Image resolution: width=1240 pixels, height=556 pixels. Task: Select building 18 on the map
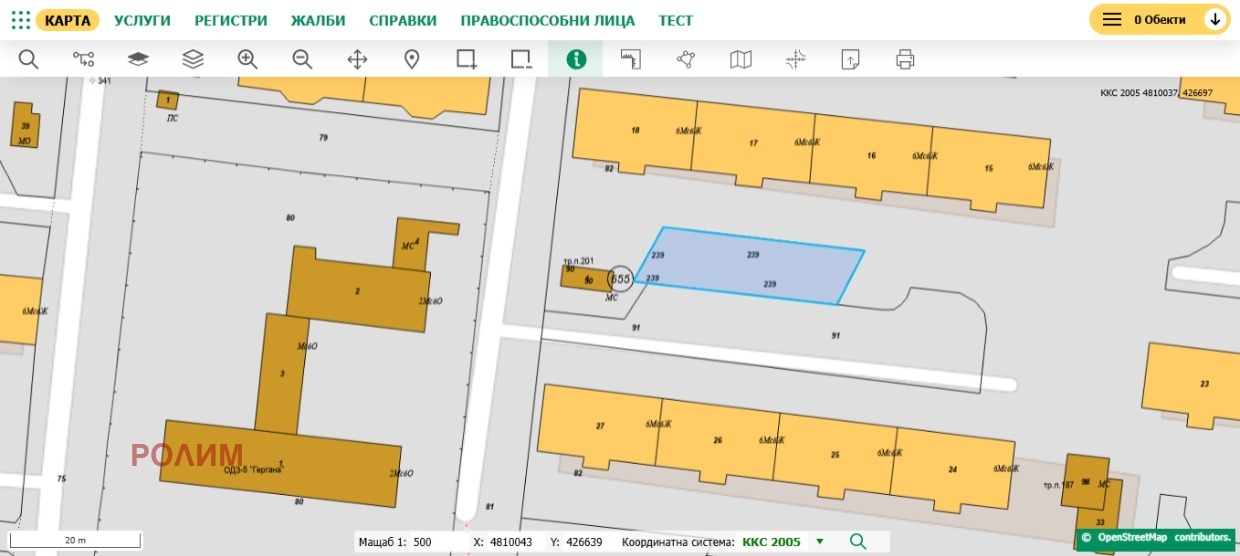coord(634,130)
